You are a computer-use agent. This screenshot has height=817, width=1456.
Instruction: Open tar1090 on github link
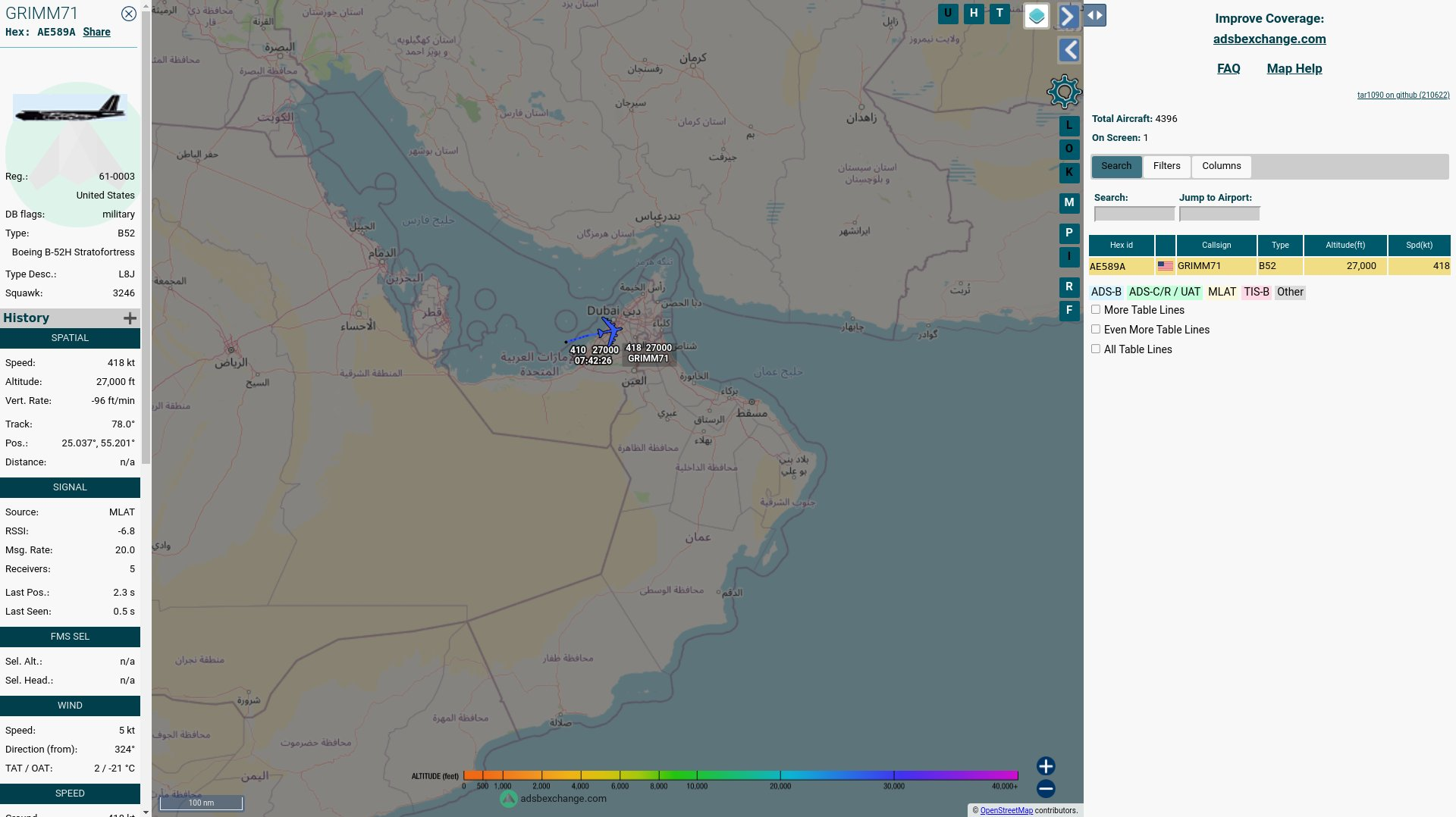1403,95
